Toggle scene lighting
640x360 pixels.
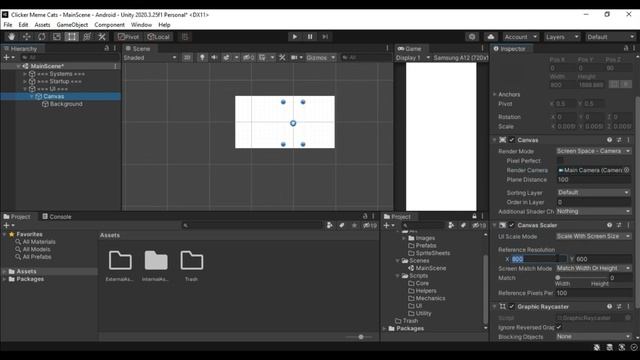coord(202,58)
